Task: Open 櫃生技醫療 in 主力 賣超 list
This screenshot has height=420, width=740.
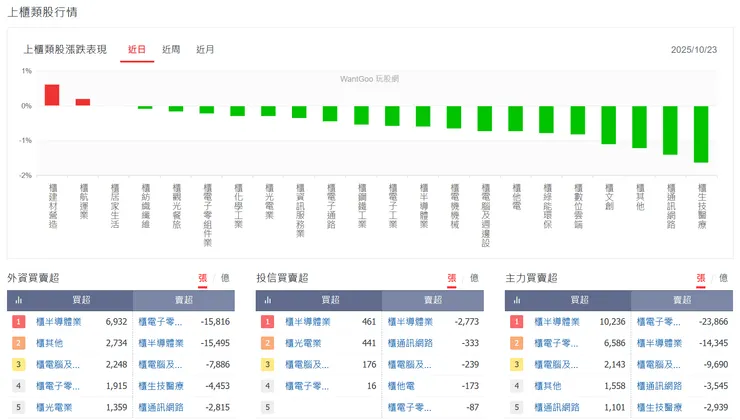Action: 659,407
